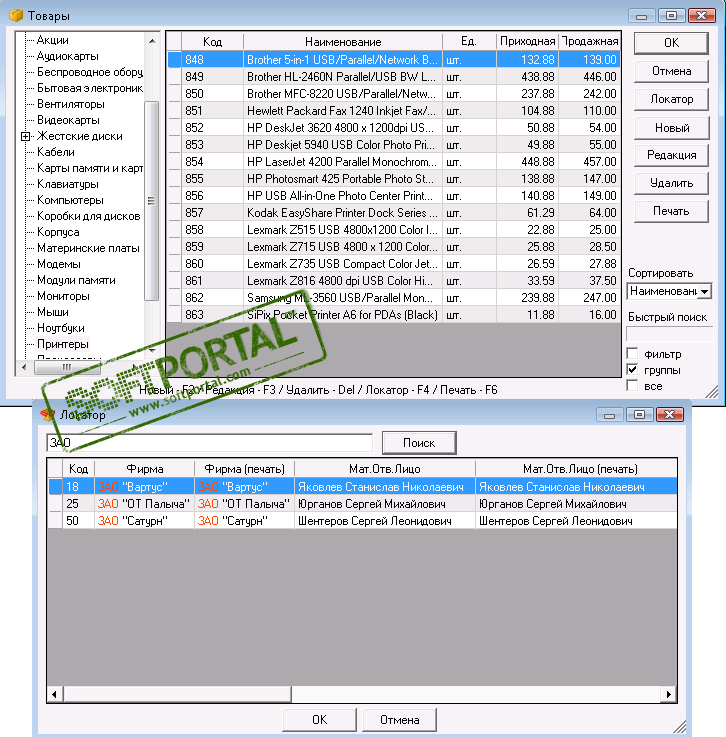726x737 pixels.
Task: Click tree horizontal scroll left arrow
Action: point(23,367)
